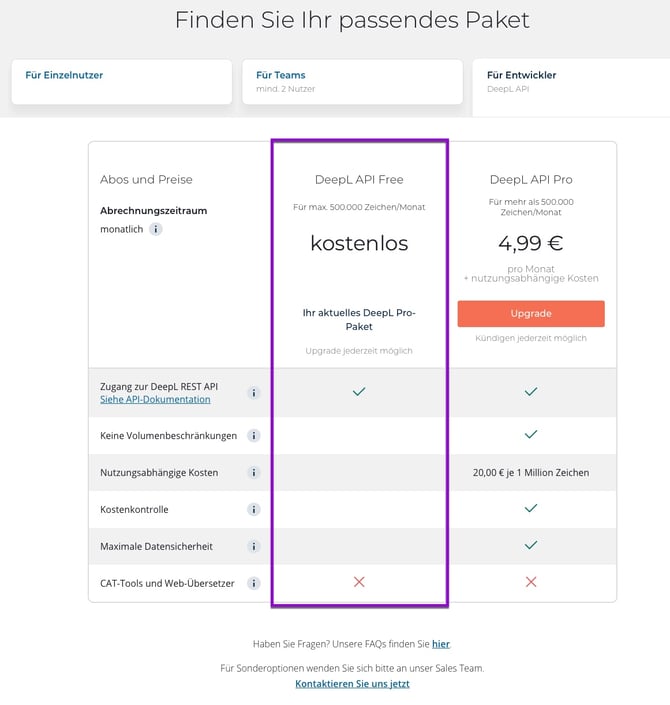Click red X in API Free CAT-Tools row
Viewport: 670px width, 705px height.
(x=359, y=582)
